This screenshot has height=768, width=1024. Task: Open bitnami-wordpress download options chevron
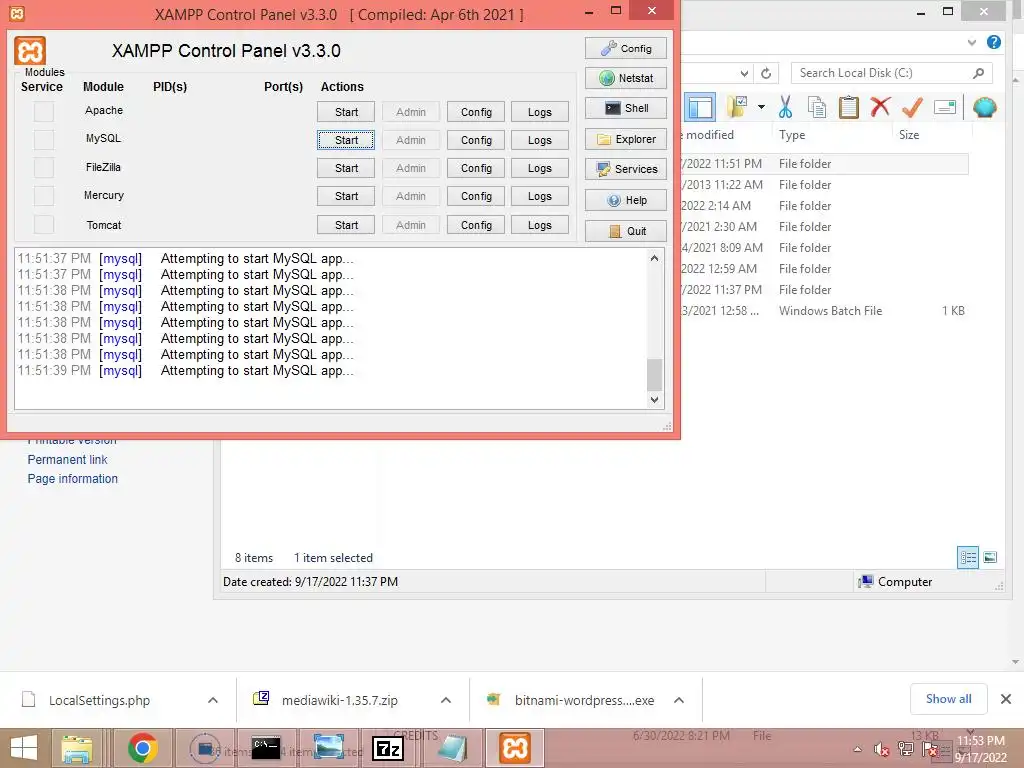(679, 700)
